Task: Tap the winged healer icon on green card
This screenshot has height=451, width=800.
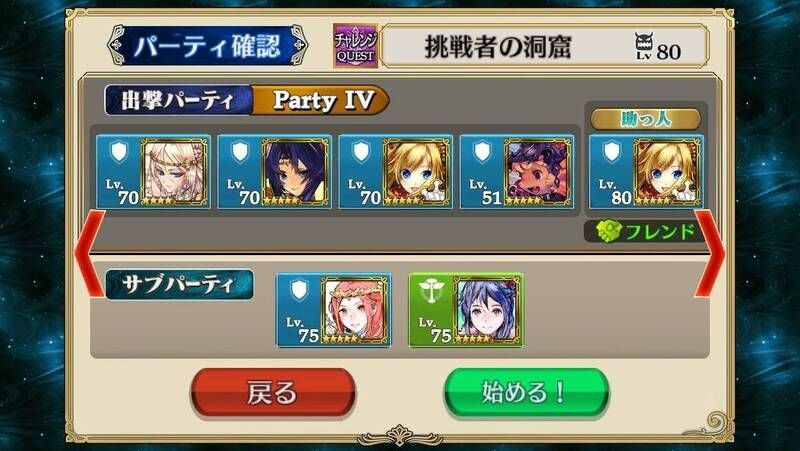Action: tap(432, 291)
